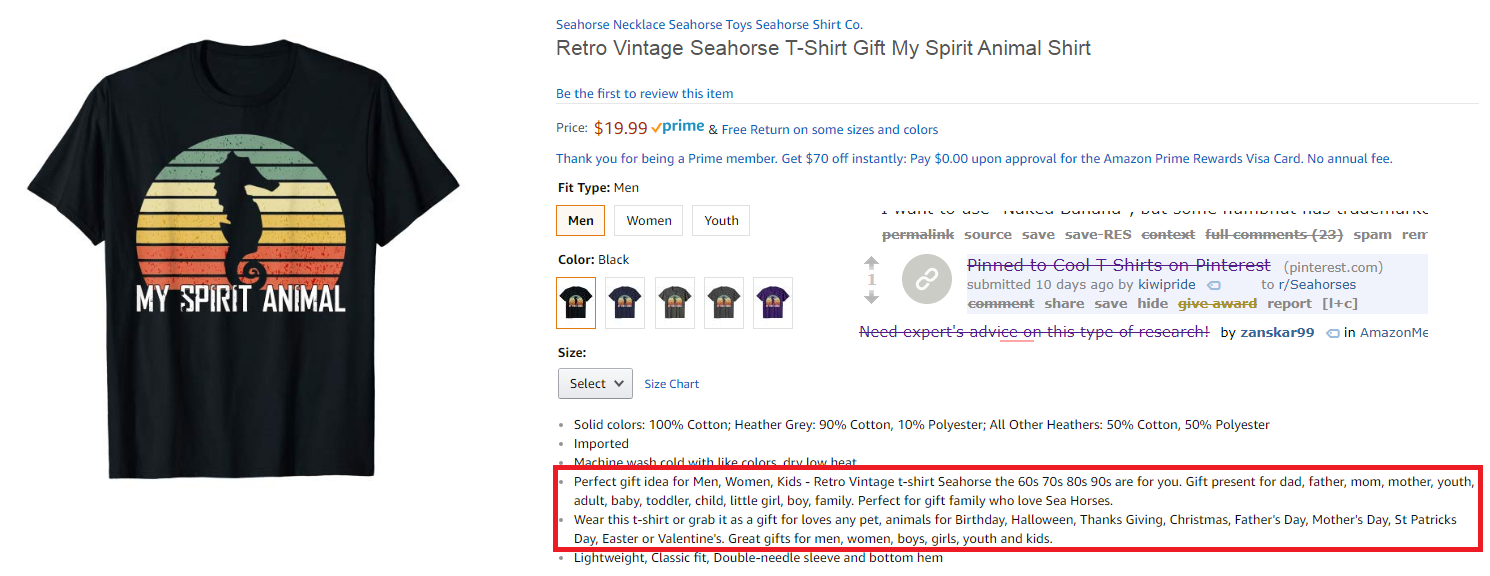Choose the purple shirt color swatch

pos(772,303)
